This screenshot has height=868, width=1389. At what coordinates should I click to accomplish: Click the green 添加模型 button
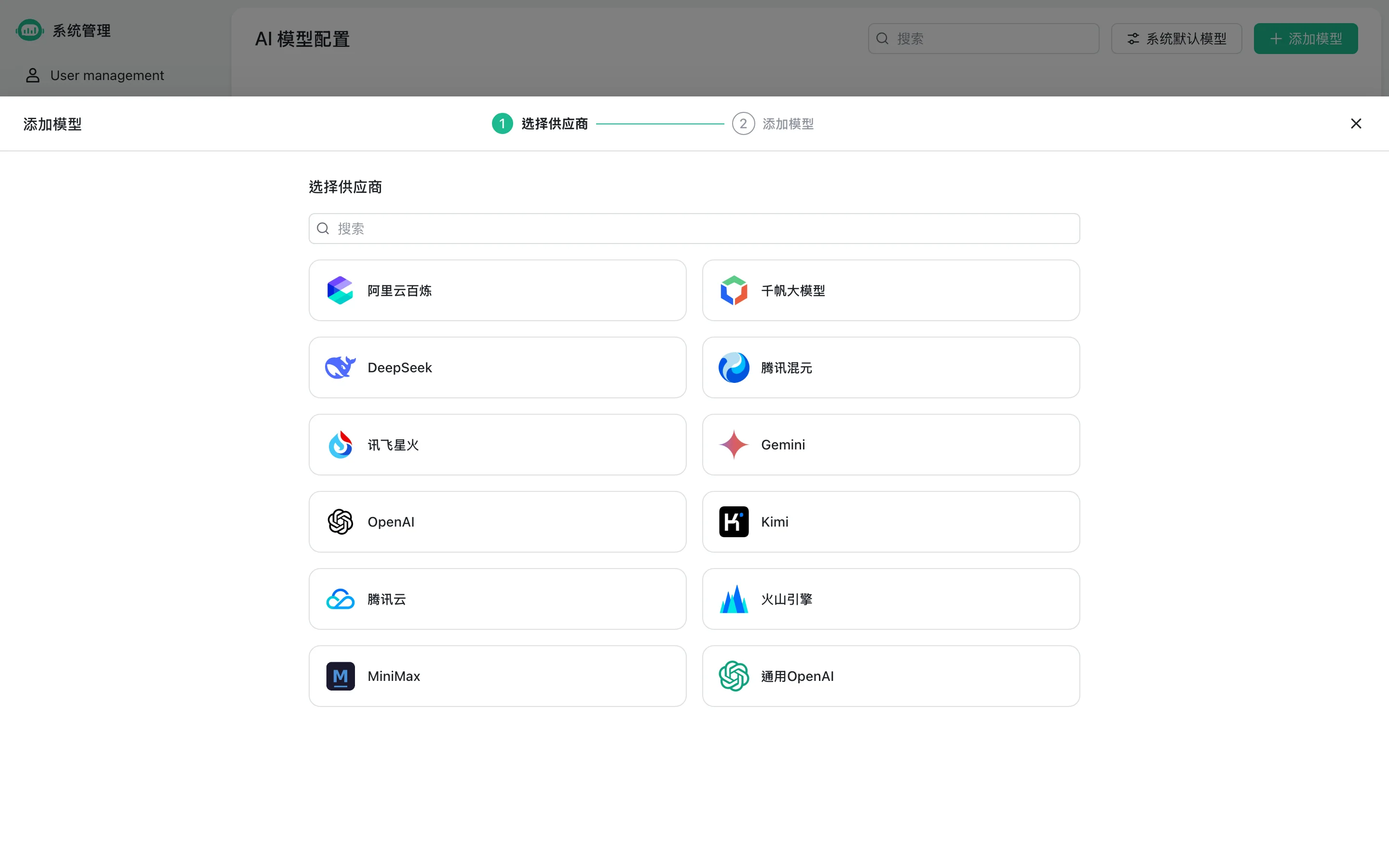(1306, 39)
